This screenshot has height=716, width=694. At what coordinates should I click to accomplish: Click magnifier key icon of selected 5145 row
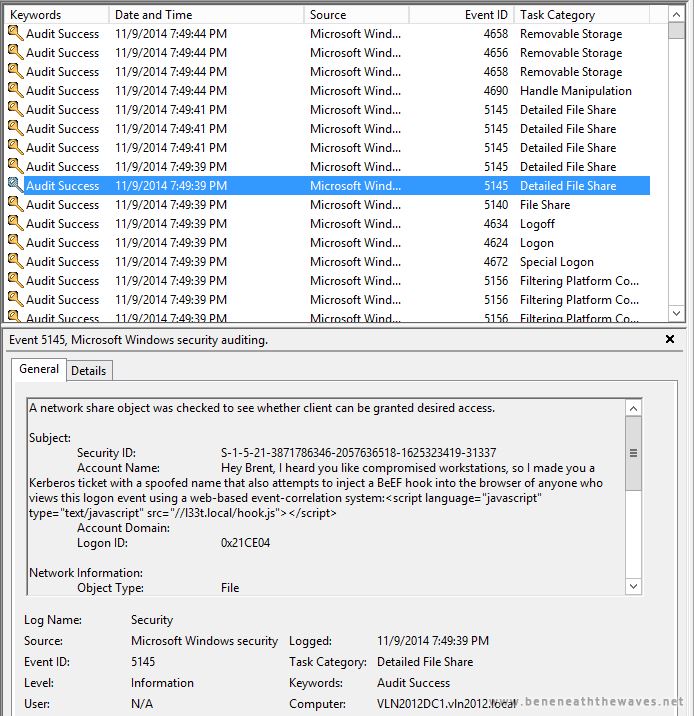[x=16, y=185]
